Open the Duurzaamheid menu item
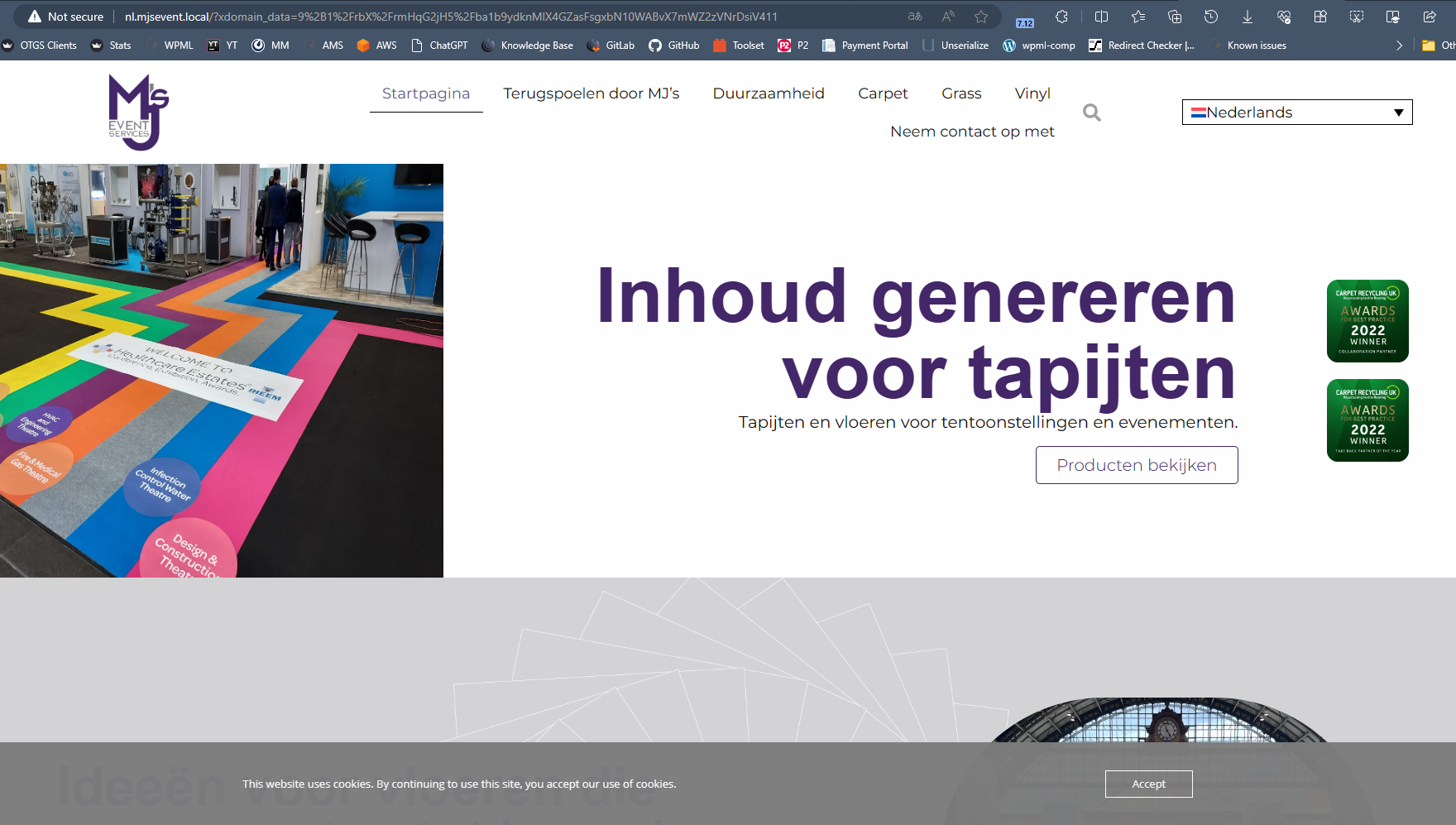This screenshot has height=825, width=1456. pyautogui.click(x=769, y=94)
